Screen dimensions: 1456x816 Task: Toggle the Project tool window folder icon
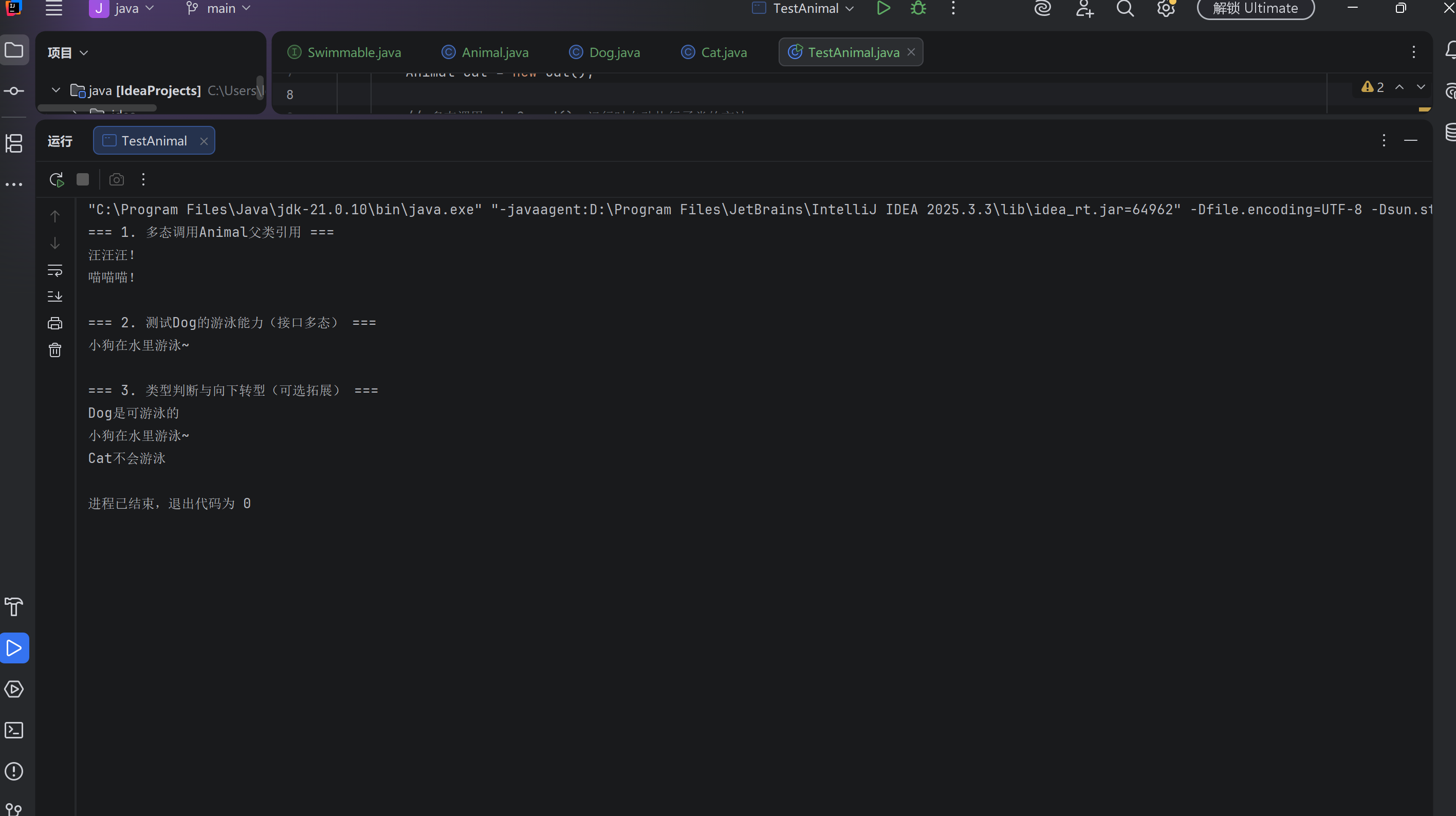[14, 50]
